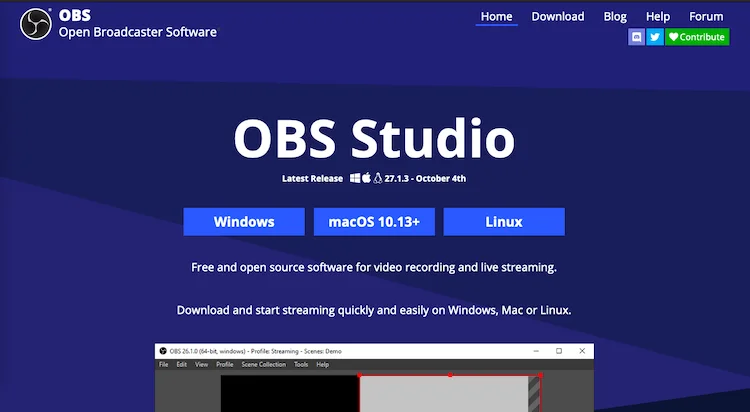Go to the Home nav tab

[x=496, y=17]
